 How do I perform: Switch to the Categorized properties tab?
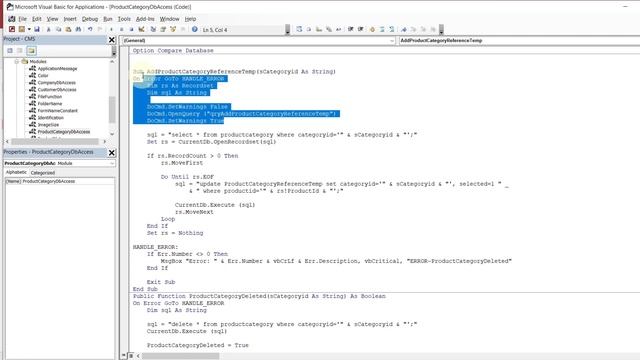click(43, 173)
